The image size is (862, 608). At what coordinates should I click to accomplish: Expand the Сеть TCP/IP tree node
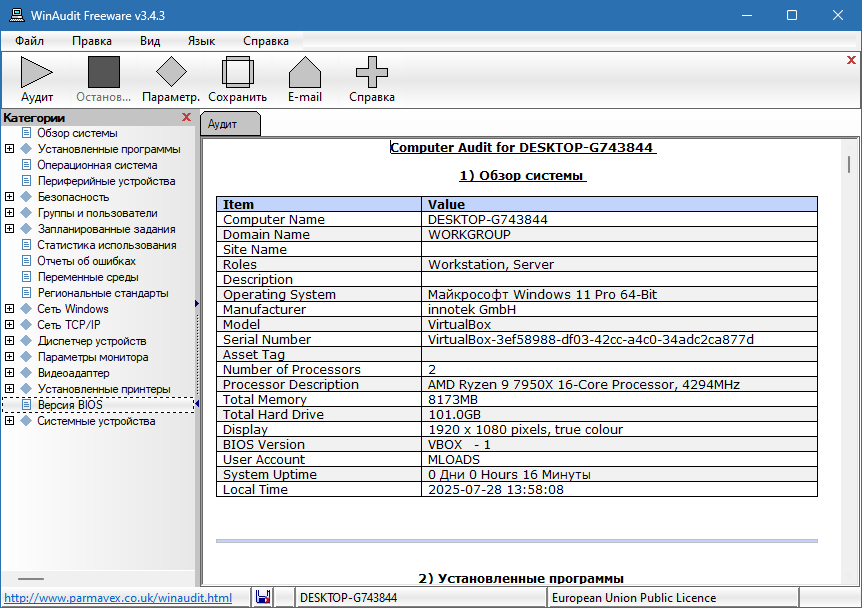pyautogui.click(x=9, y=324)
